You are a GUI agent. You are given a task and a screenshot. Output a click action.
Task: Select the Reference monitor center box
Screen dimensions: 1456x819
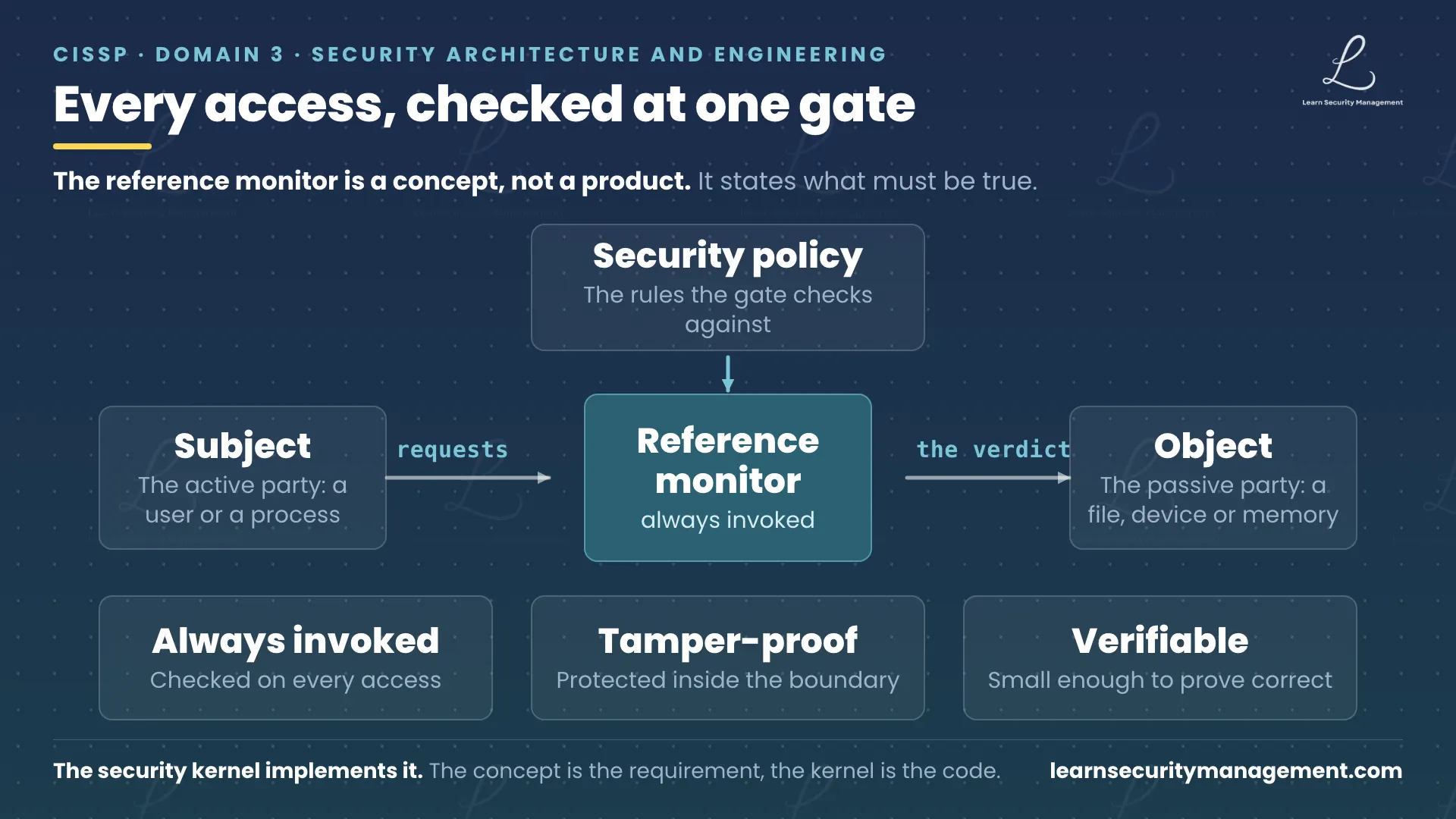[x=728, y=478]
